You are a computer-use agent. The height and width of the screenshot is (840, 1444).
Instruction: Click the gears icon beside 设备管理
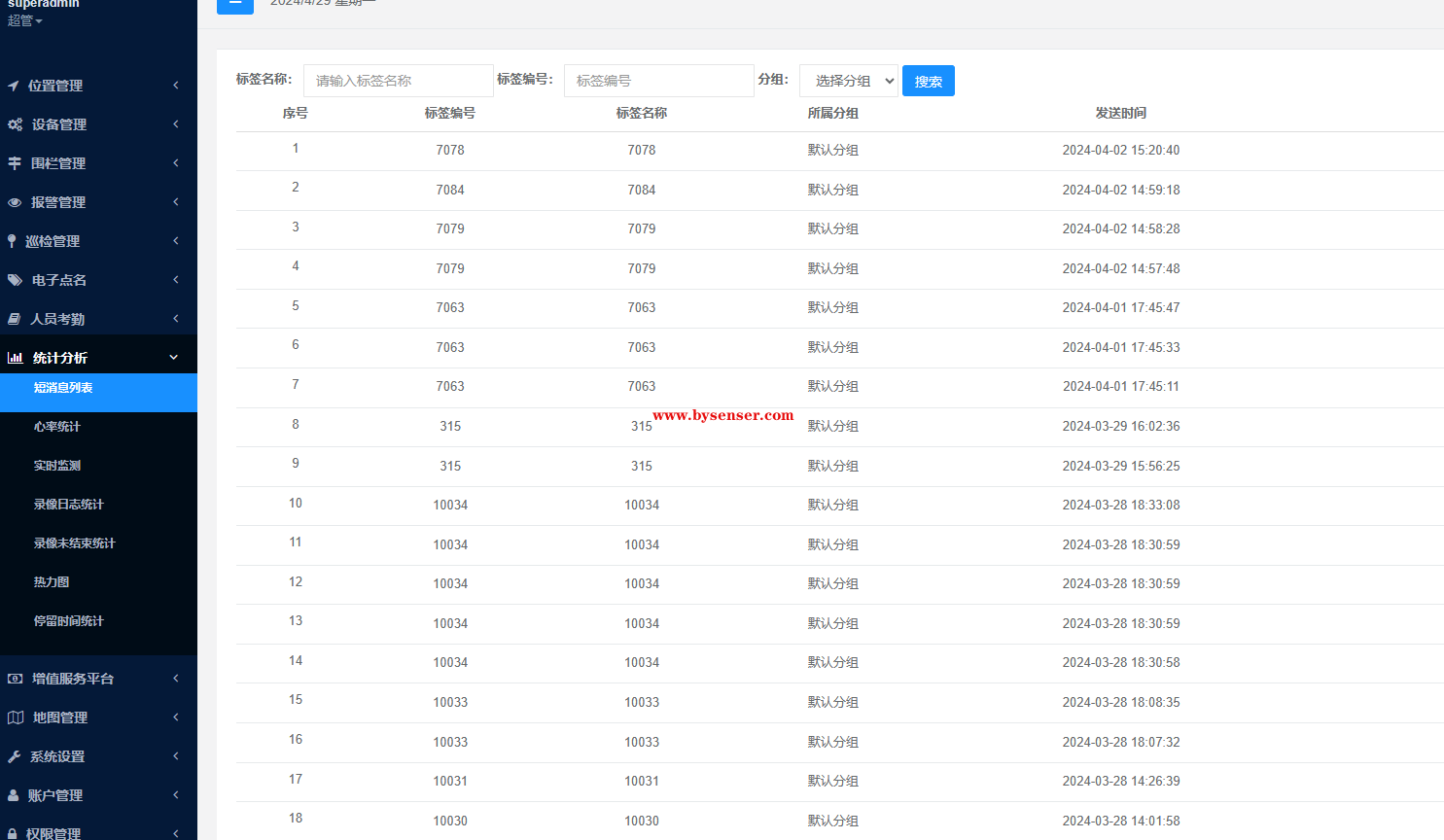click(15, 124)
